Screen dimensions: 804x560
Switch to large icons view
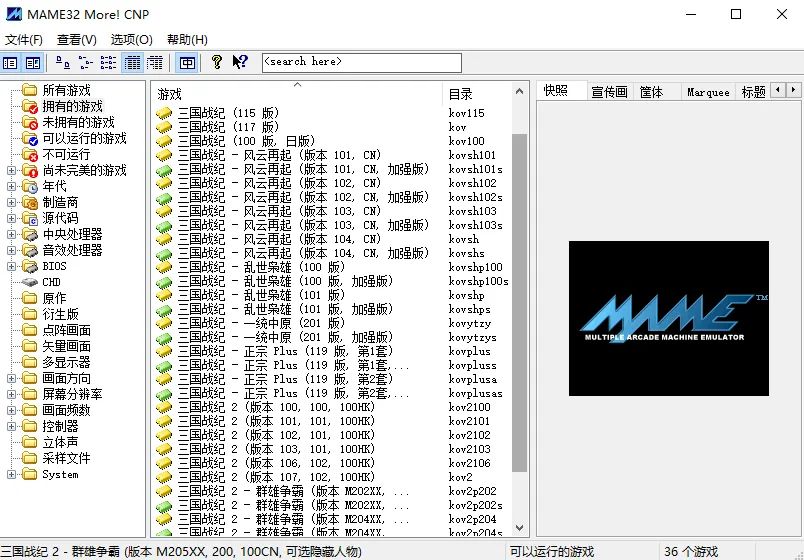tap(63, 62)
